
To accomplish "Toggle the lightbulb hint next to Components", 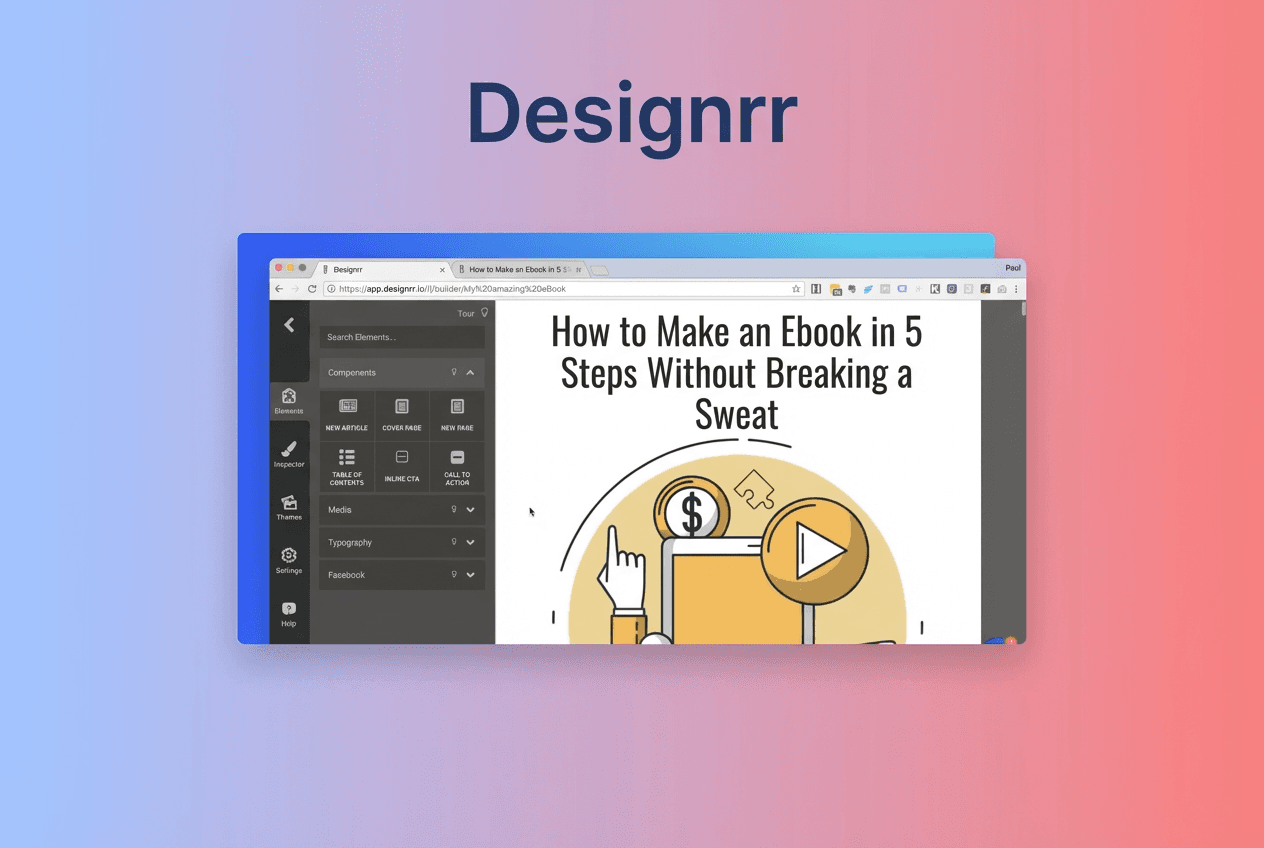I will pos(455,372).
